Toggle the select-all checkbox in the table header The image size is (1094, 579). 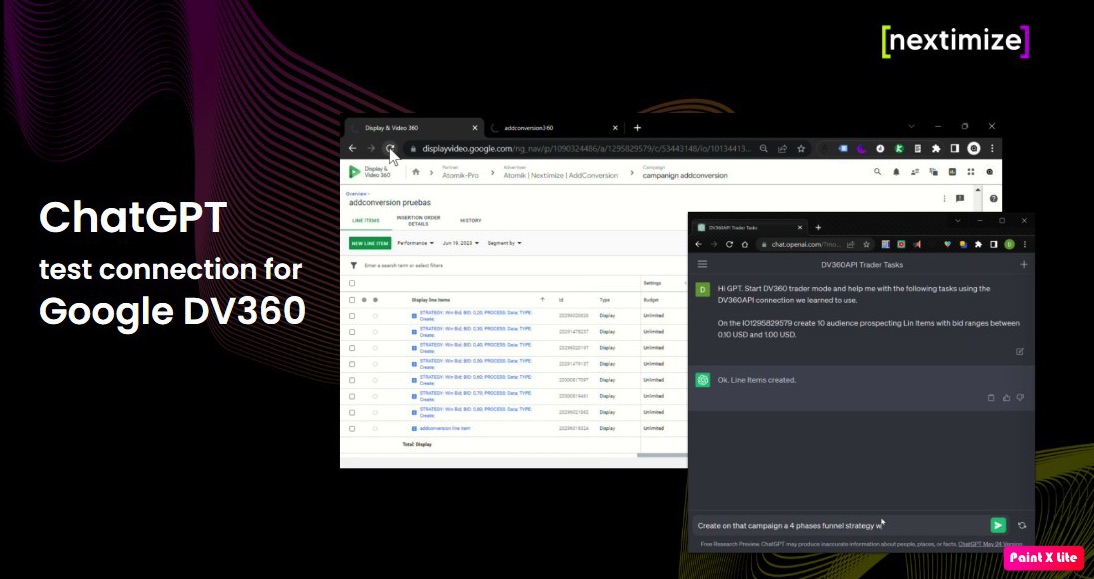pyautogui.click(x=352, y=299)
